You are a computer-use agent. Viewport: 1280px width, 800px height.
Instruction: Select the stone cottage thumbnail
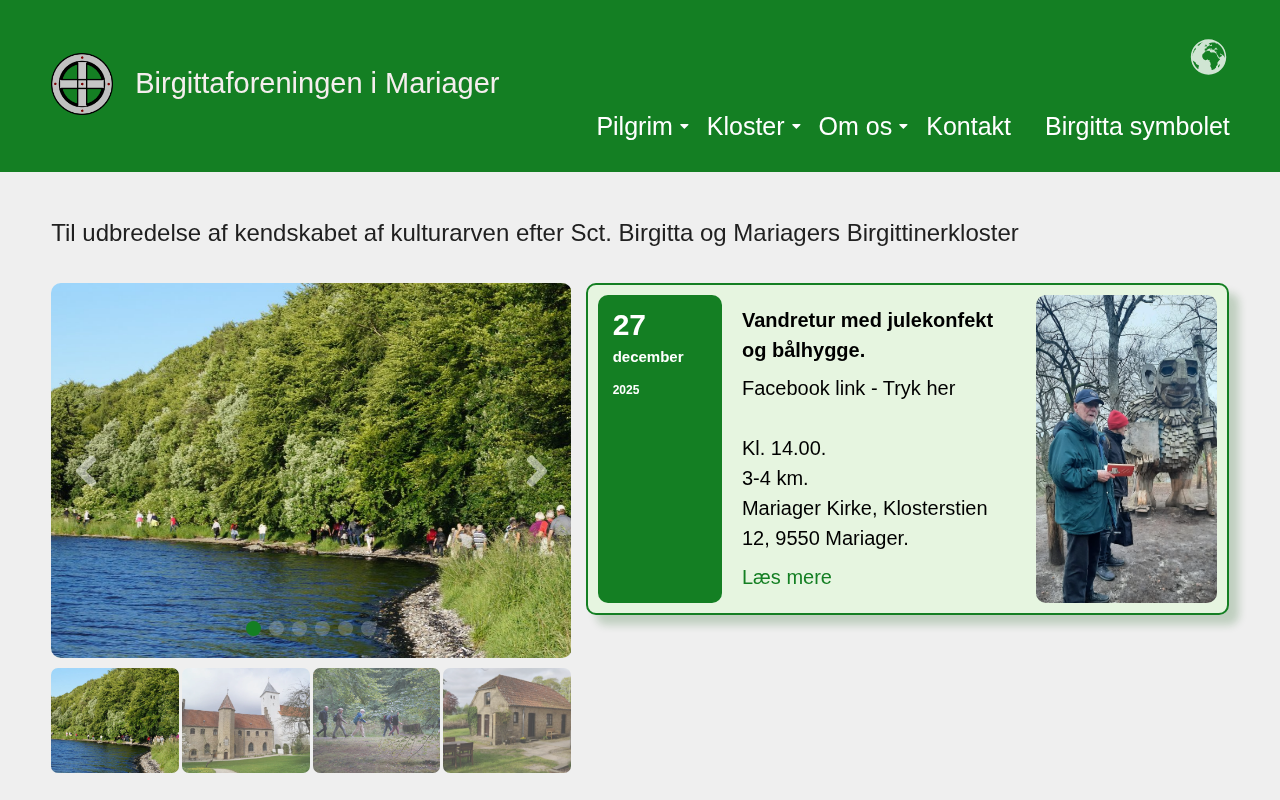point(507,720)
